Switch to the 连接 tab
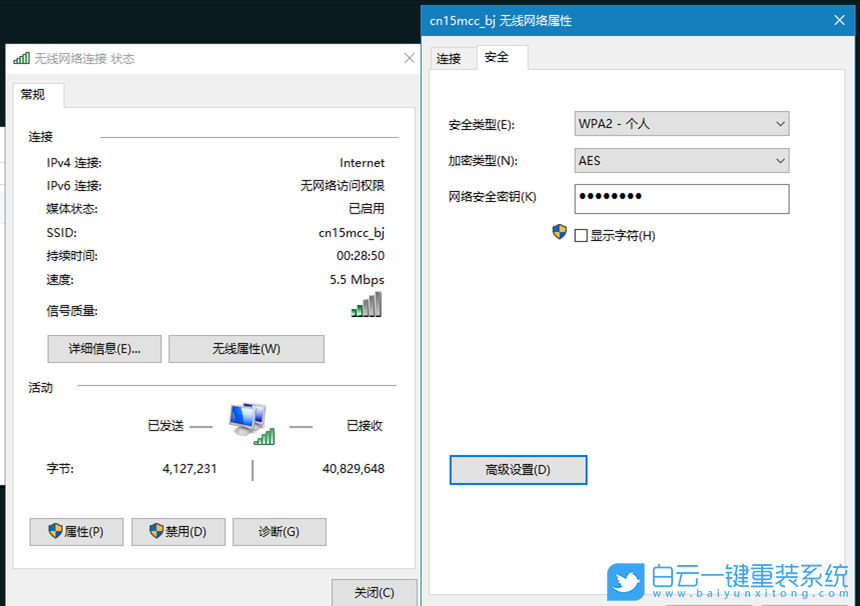 pos(453,58)
